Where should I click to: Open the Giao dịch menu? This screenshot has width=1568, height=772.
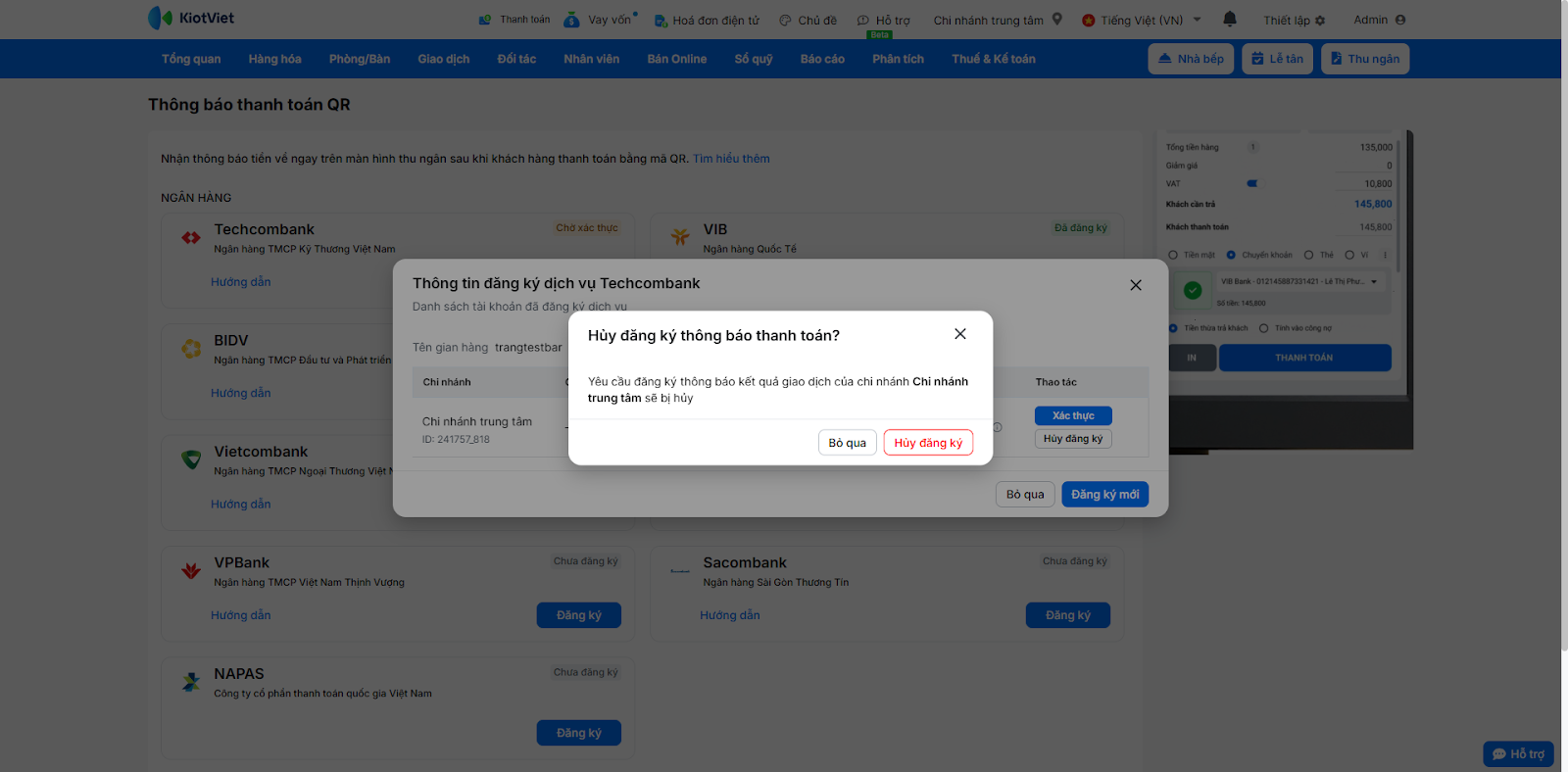444,59
